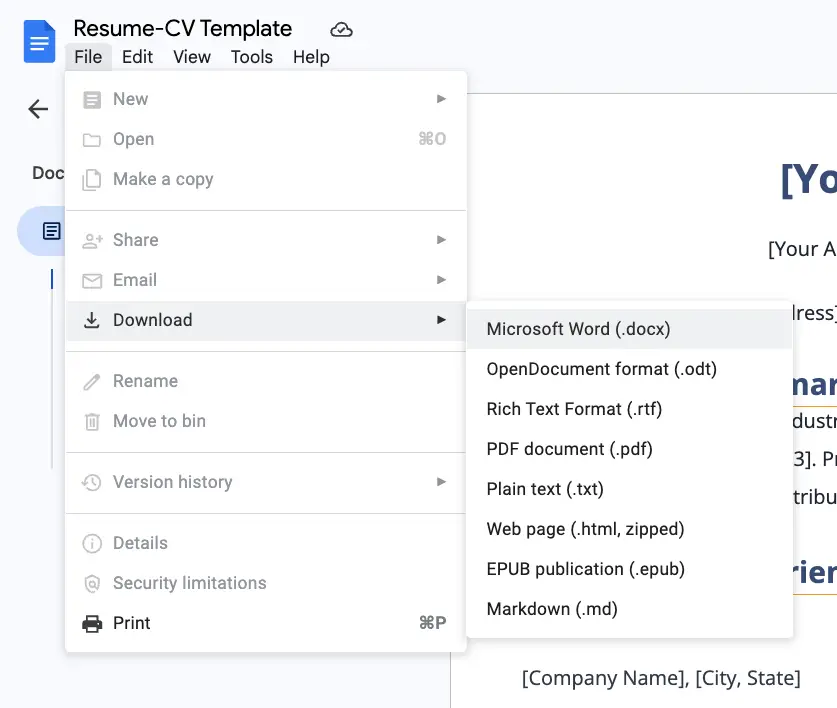Open the Tools menu

(251, 57)
